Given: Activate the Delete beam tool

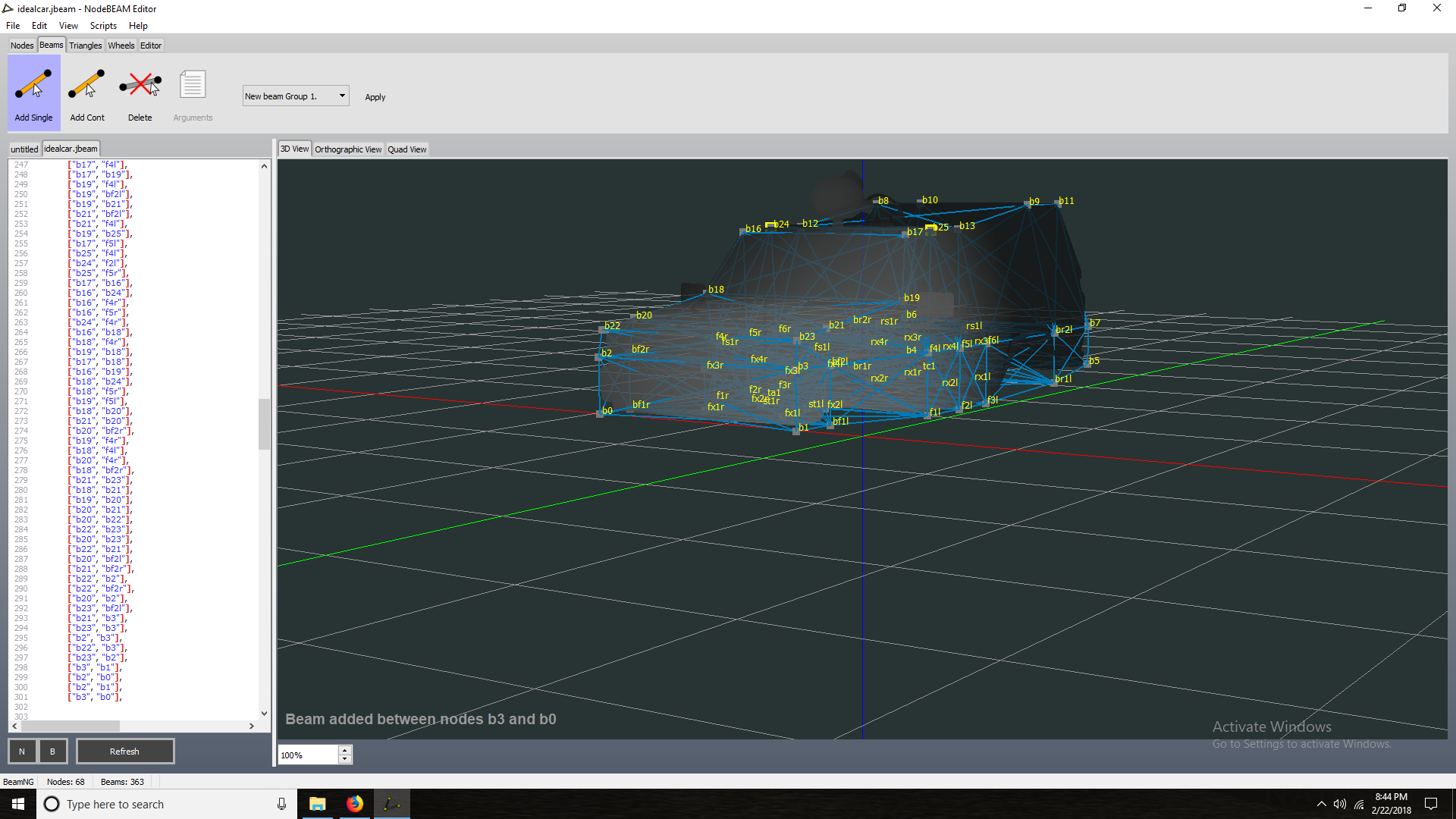Looking at the screenshot, I should click(140, 94).
